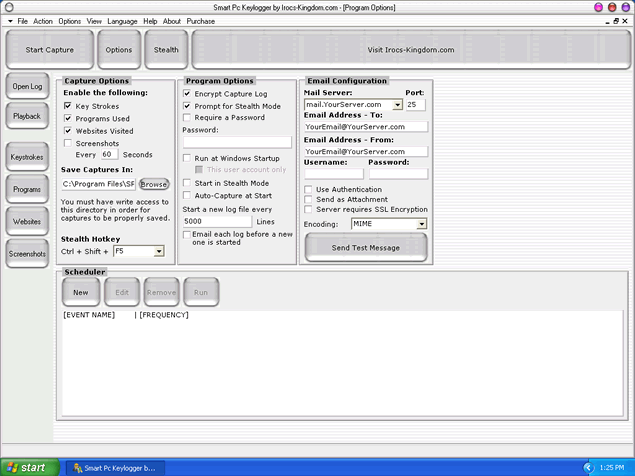635x476 pixels.
Task: Open Log from the sidebar
Action: (x=27, y=87)
